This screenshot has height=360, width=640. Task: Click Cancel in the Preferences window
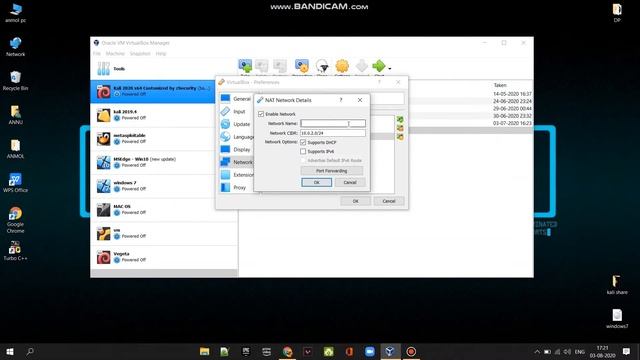coord(389,201)
